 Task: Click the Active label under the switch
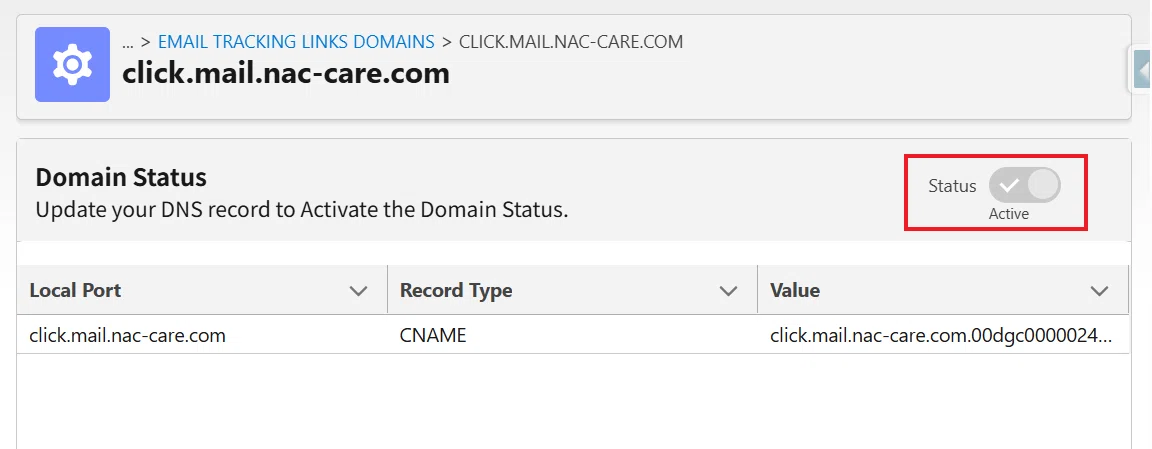tap(1009, 215)
